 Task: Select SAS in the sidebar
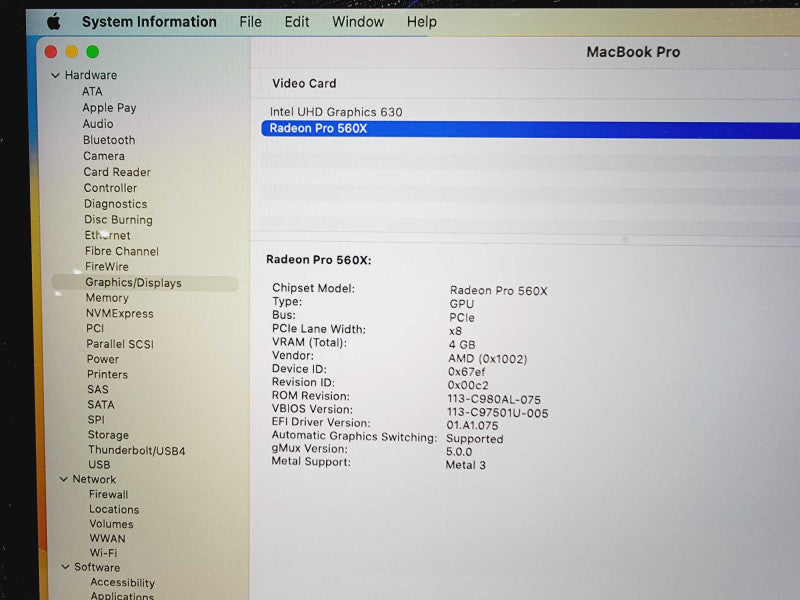[98, 389]
